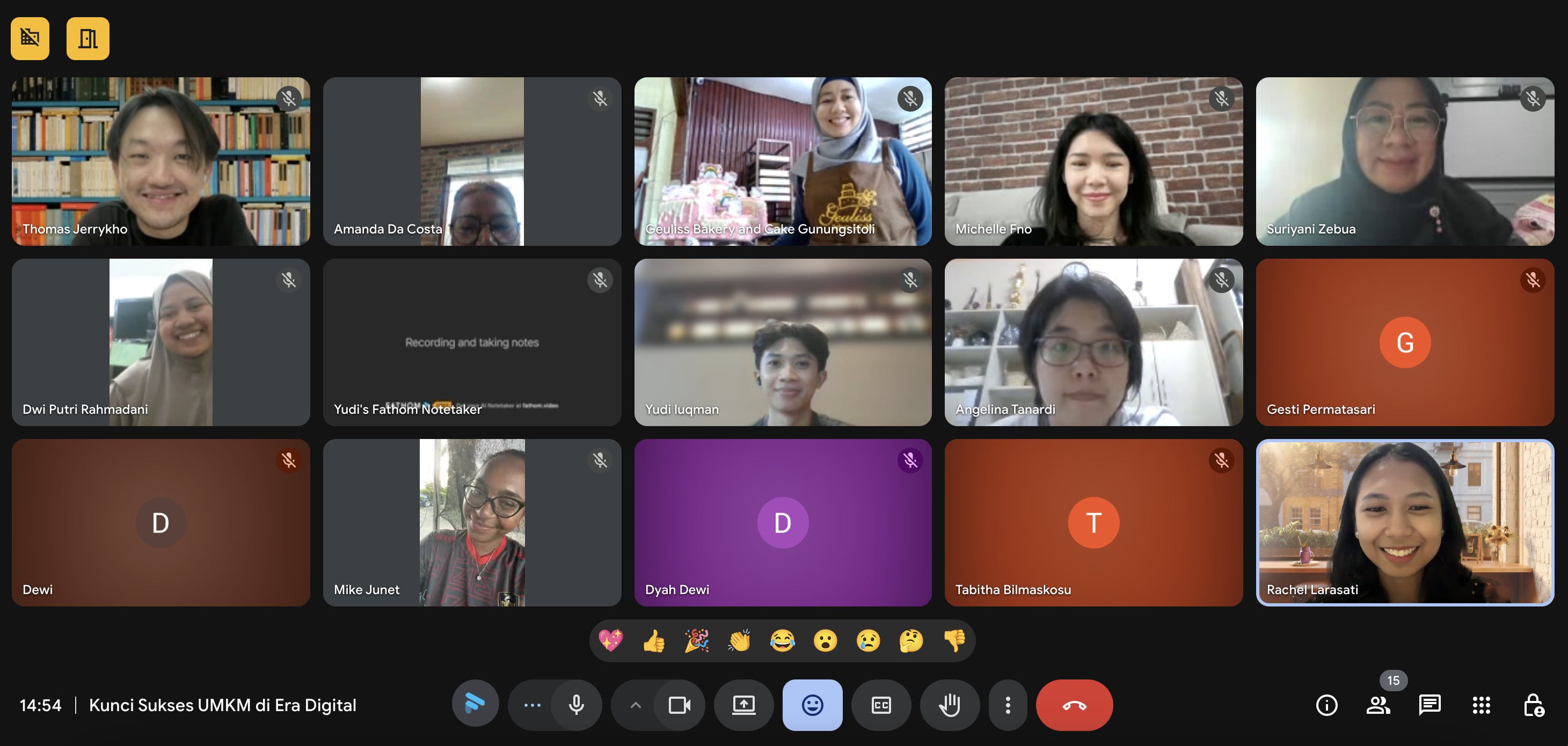Image resolution: width=1568 pixels, height=746 pixels.
Task: Open audio settings three-dot options
Action: pyautogui.click(x=532, y=705)
